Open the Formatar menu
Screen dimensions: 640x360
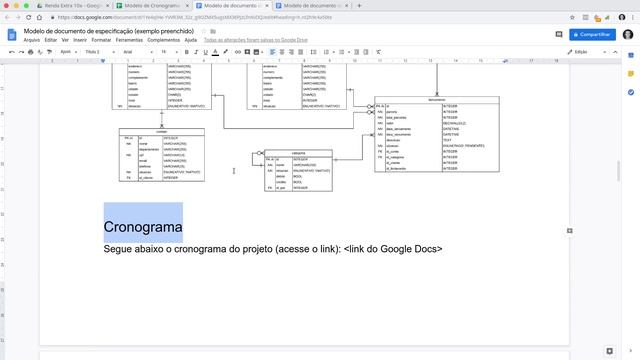click(x=101, y=40)
